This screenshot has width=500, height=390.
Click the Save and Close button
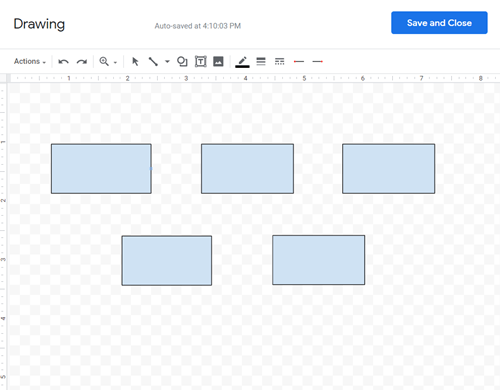pos(439,23)
